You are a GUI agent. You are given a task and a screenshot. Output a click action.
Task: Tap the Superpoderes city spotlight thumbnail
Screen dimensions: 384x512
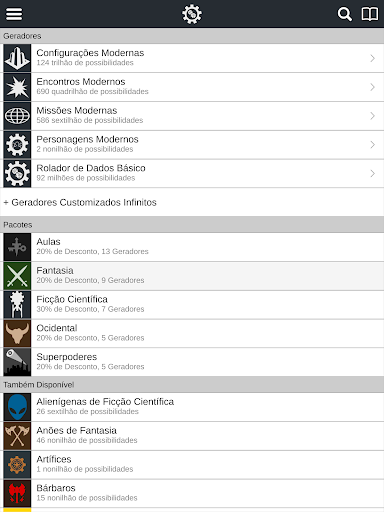pos(17,362)
